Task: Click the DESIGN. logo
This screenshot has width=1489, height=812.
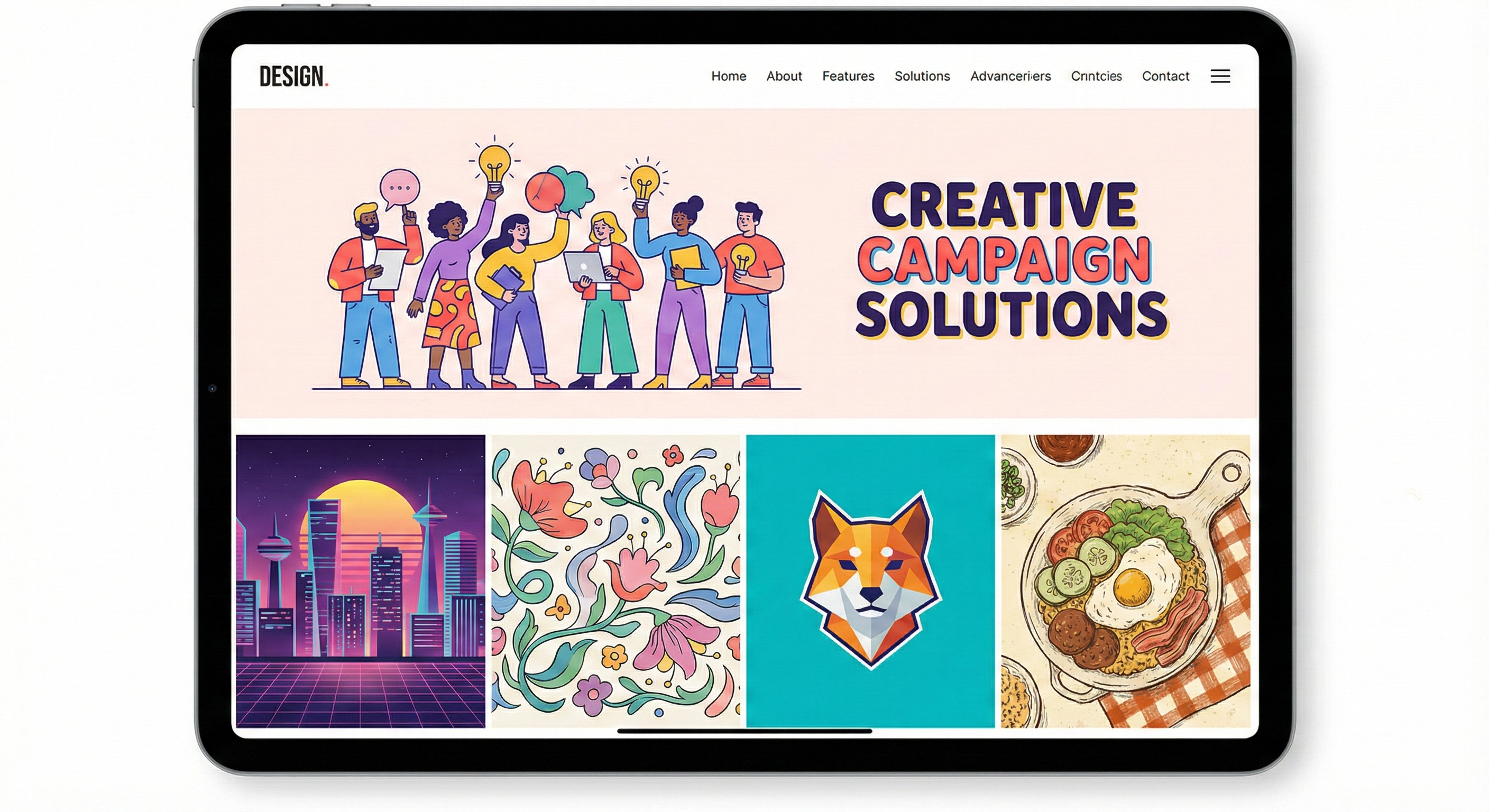Action: click(293, 76)
